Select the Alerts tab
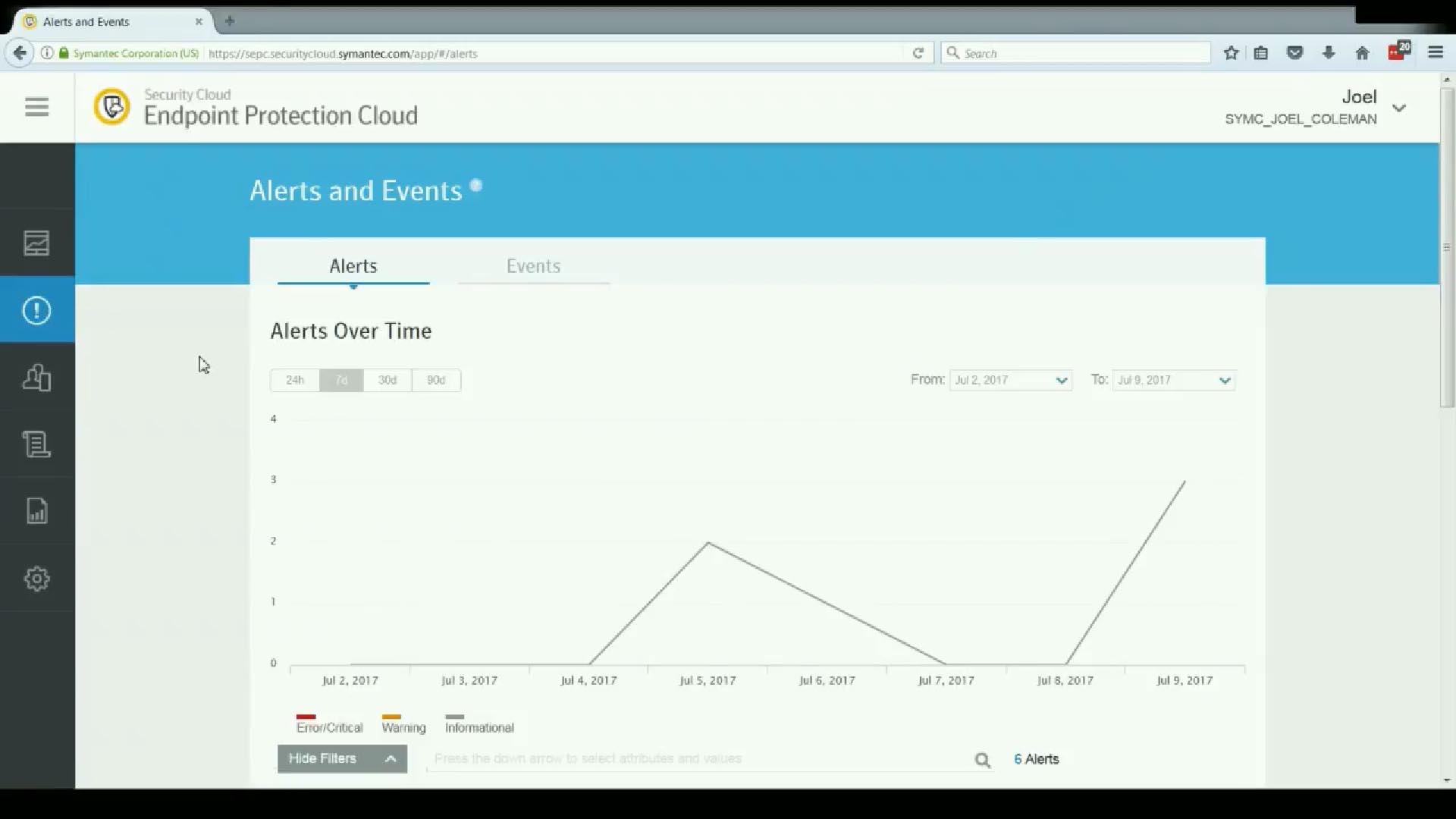 click(x=353, y=266)
